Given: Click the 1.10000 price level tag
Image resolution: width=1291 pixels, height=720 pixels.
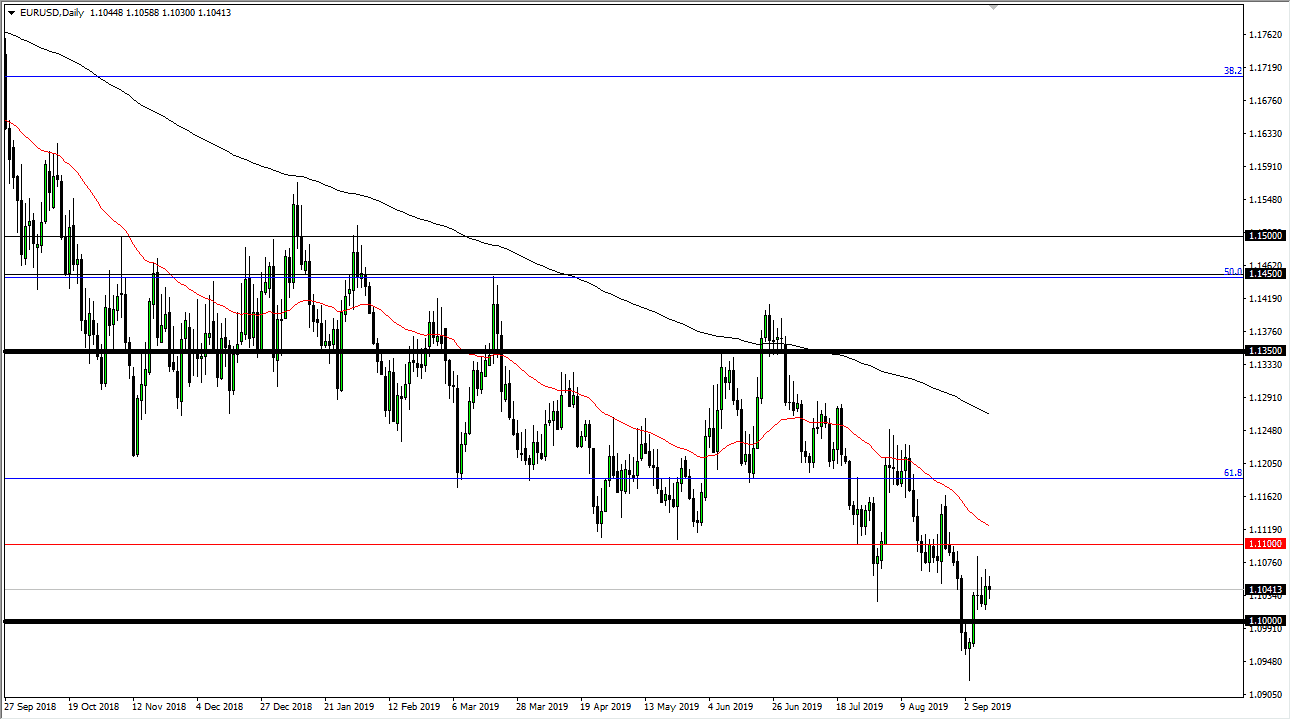Looking at the screenshot, I should 1265,621.
